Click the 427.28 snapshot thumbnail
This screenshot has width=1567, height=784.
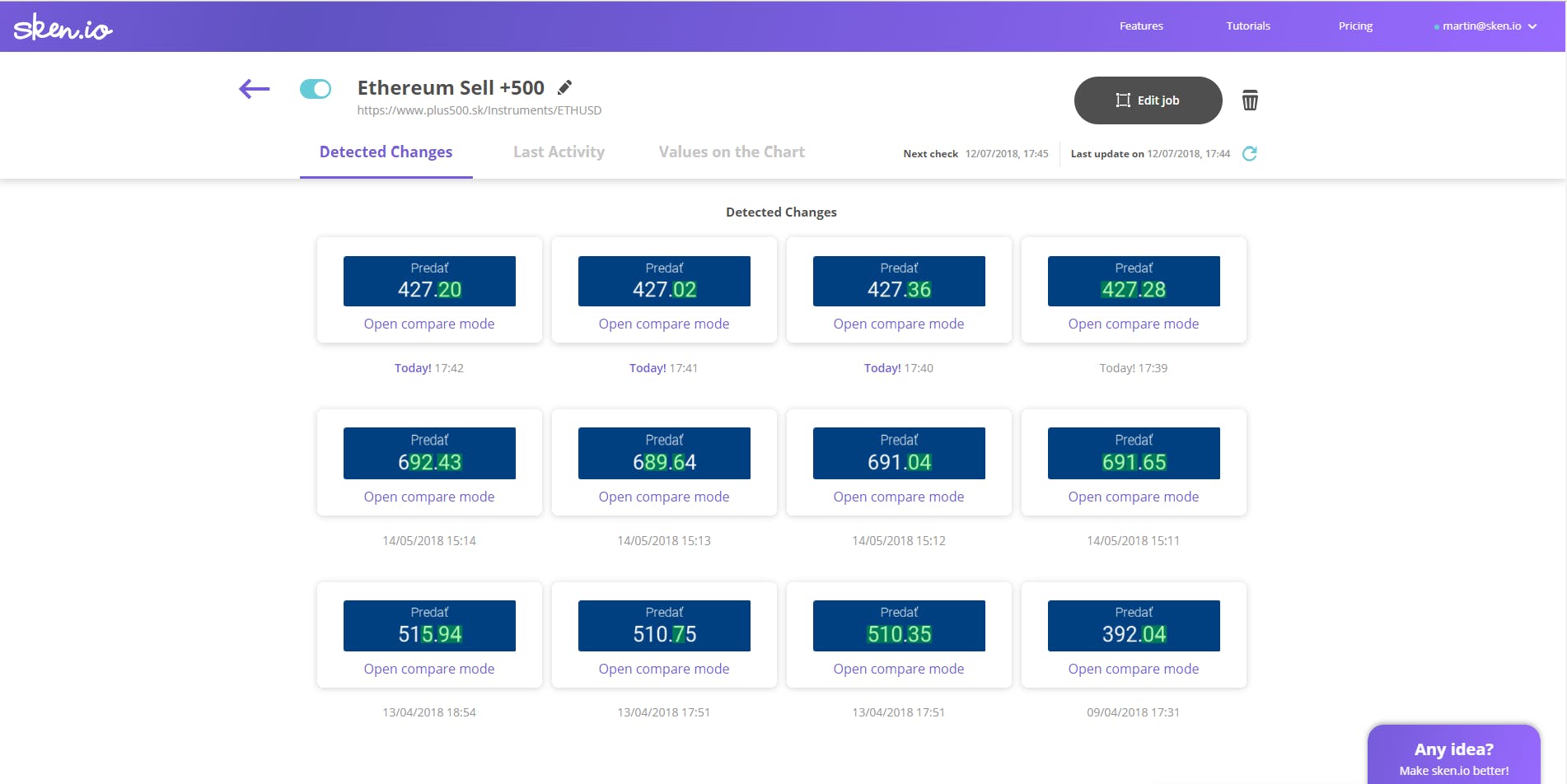1134,281
